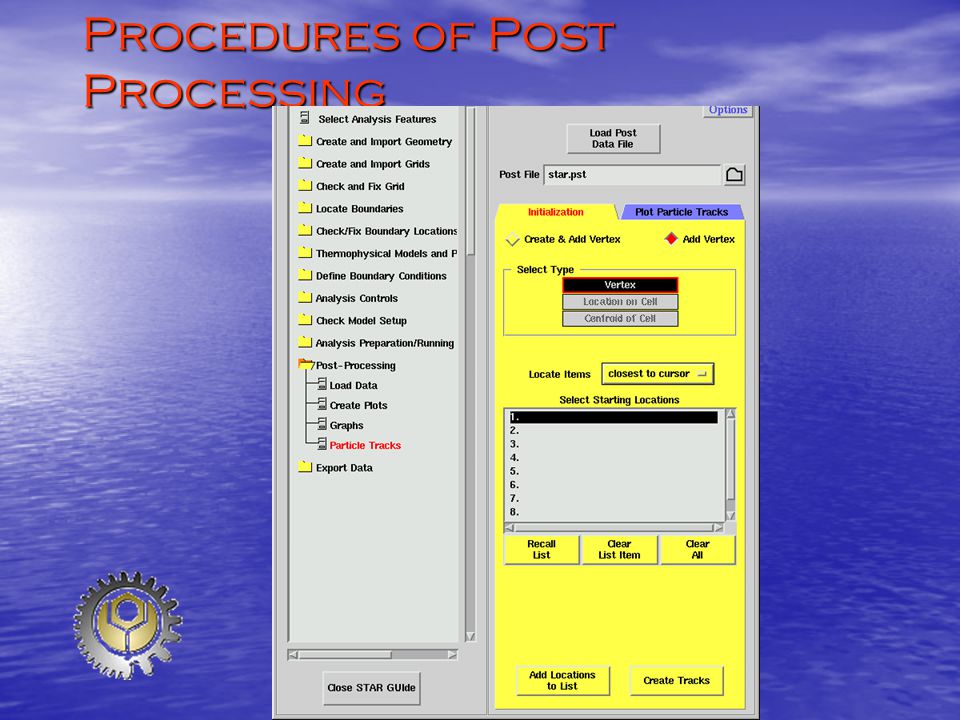Select starting location row 6
The width and height of the screenshot is (960, 720).
pyautogui.click(x=613, y=484)
